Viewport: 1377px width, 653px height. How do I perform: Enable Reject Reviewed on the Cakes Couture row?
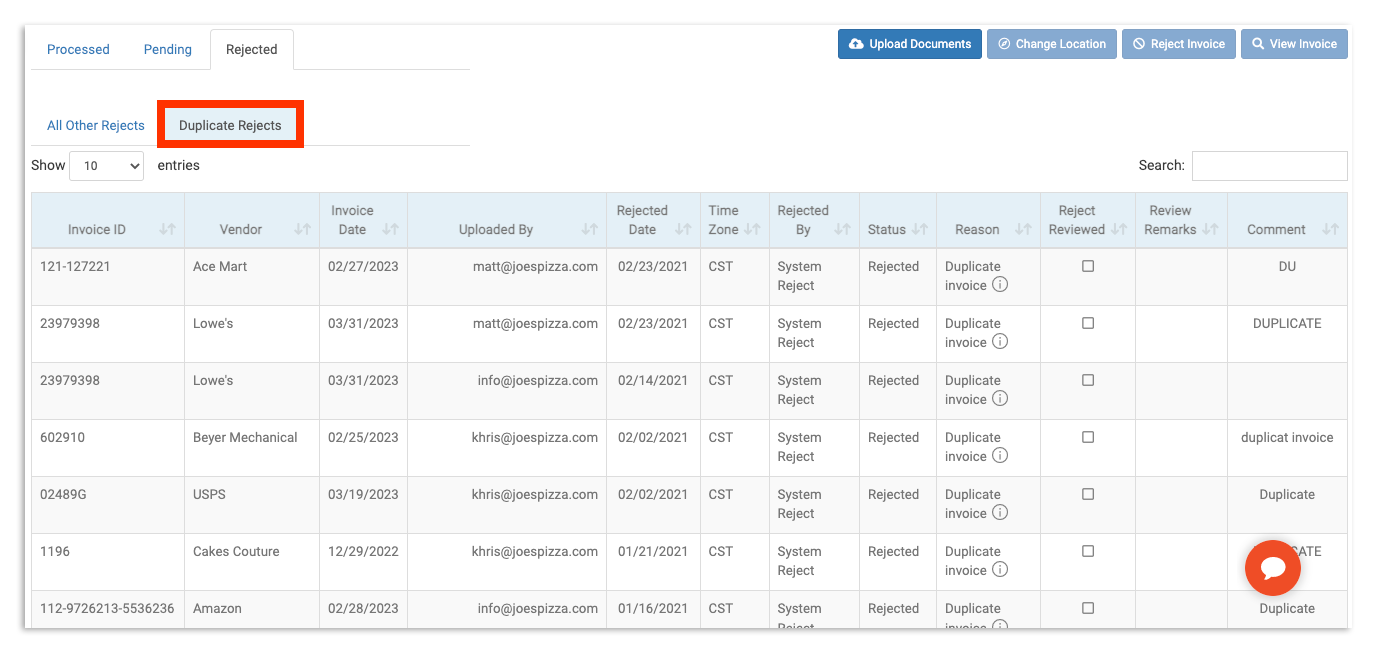click(1086, 551)
